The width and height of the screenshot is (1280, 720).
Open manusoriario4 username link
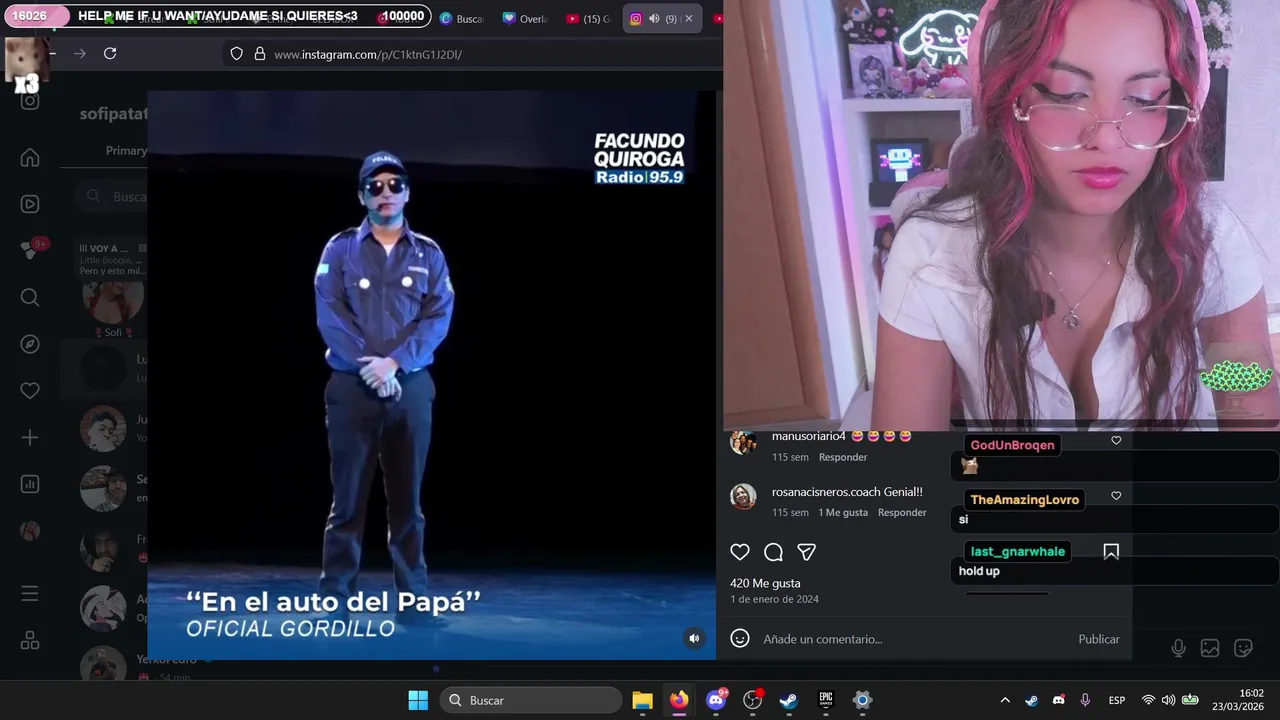pos(809,437)
